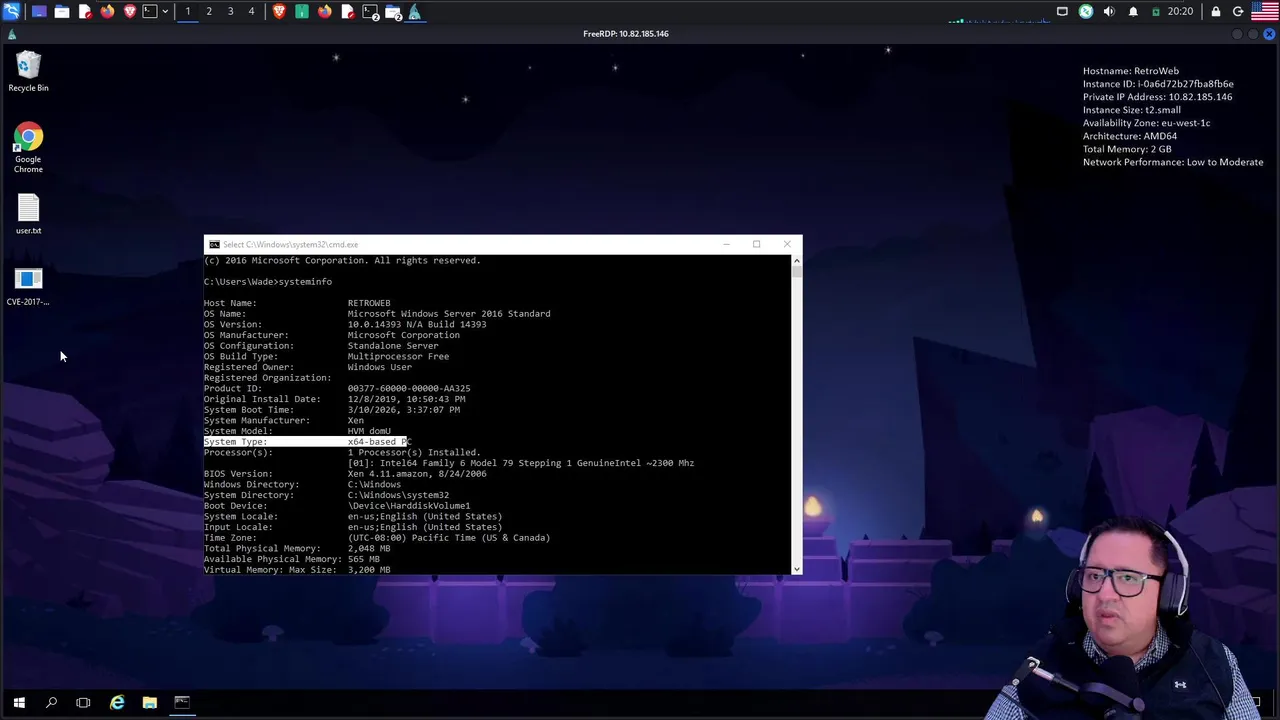Image resolution: width=1280 pixels, height=720 pixels.
Task: Click the show desktop launcher beside Kali menu
Action: tap(39, 11)
